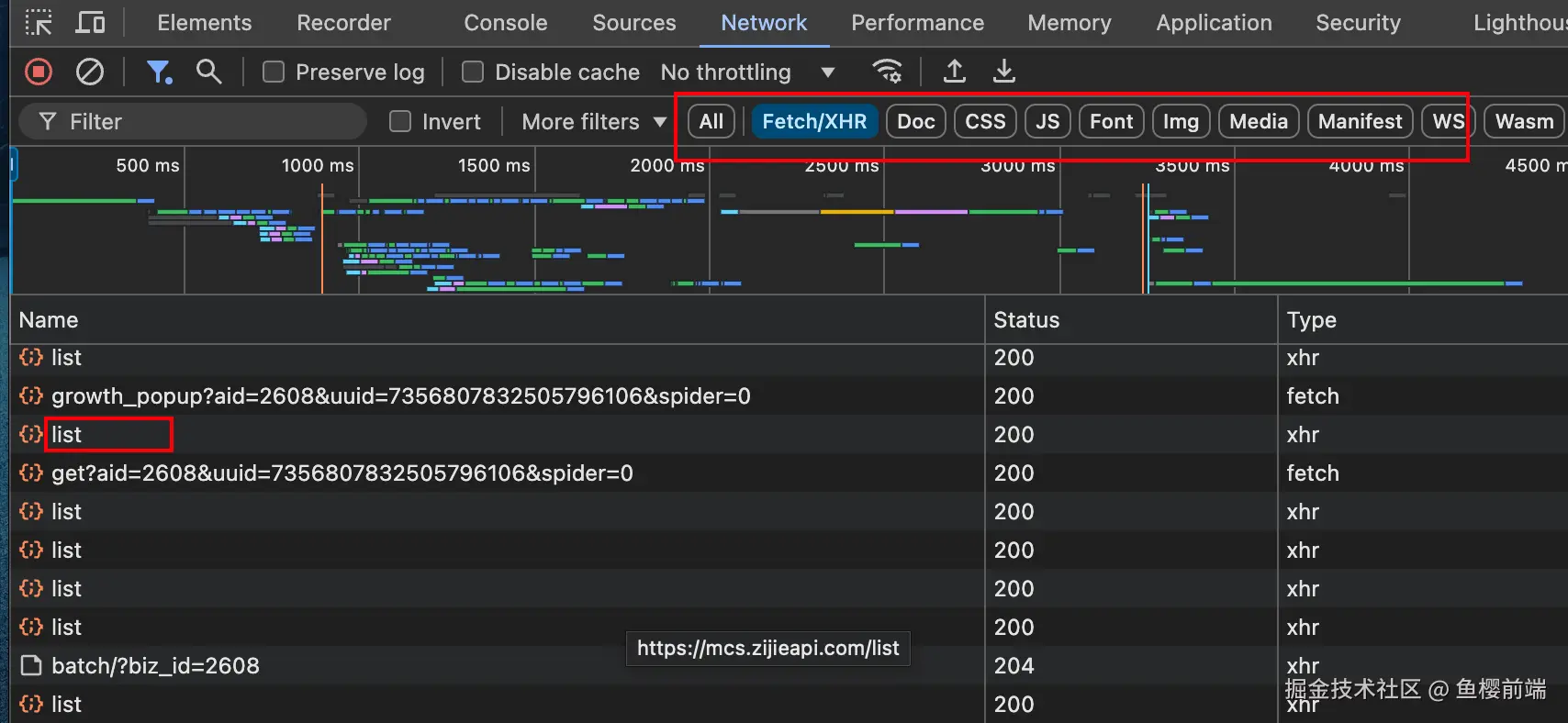Image resolution: width=1568 pixels, height=723 pixels.
Task: Clear the network log
Action: (90, 72)
